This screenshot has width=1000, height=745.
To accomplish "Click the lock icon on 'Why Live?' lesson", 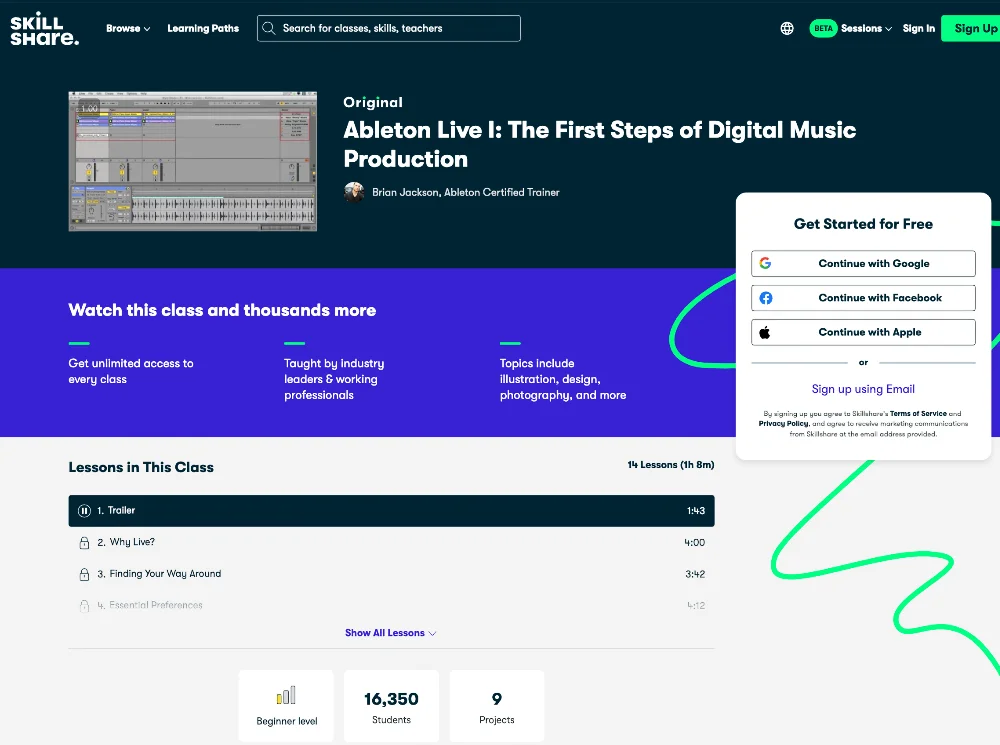I will [x=83, y=541].
